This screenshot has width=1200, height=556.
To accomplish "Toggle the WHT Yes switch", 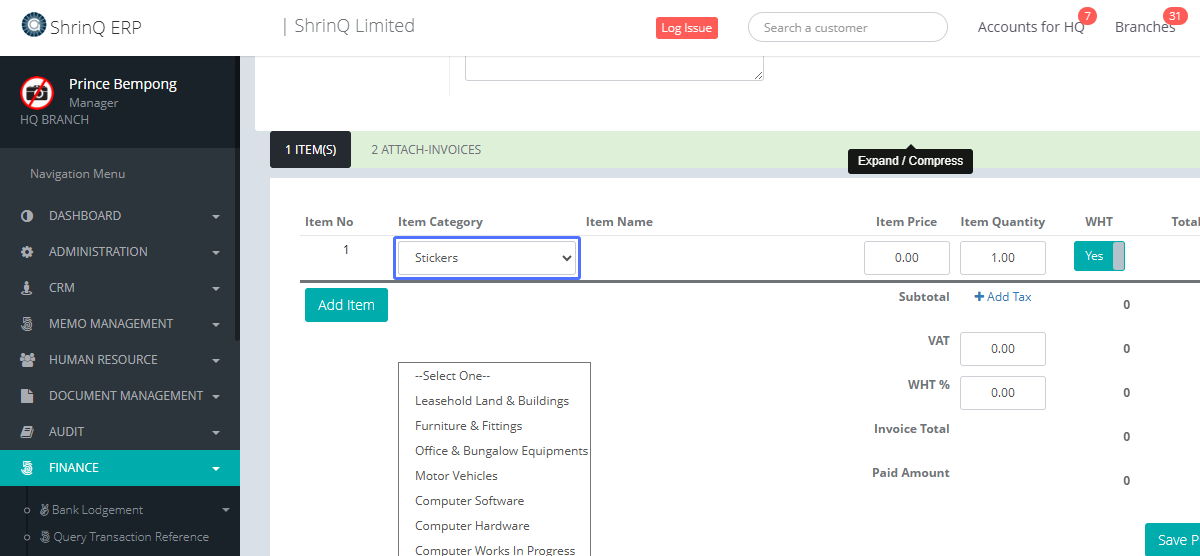I will pos(1099,256).
